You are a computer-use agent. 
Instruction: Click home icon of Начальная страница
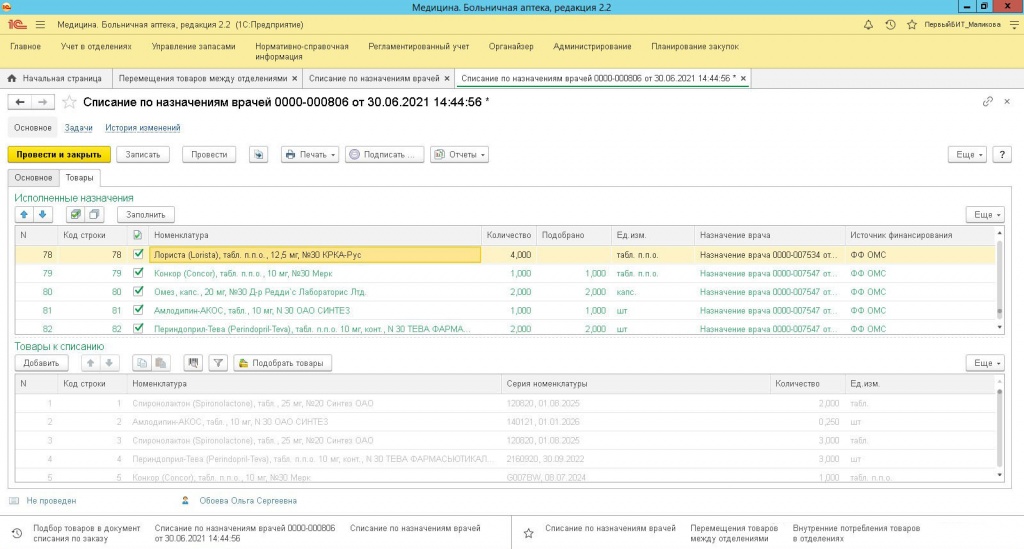pos(12,78)
